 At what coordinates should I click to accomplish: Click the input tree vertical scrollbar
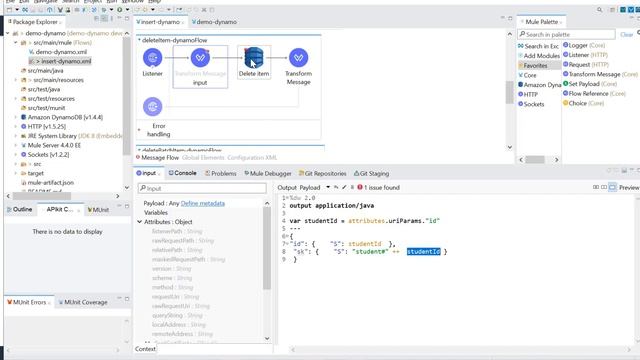(x=267, y=248)
